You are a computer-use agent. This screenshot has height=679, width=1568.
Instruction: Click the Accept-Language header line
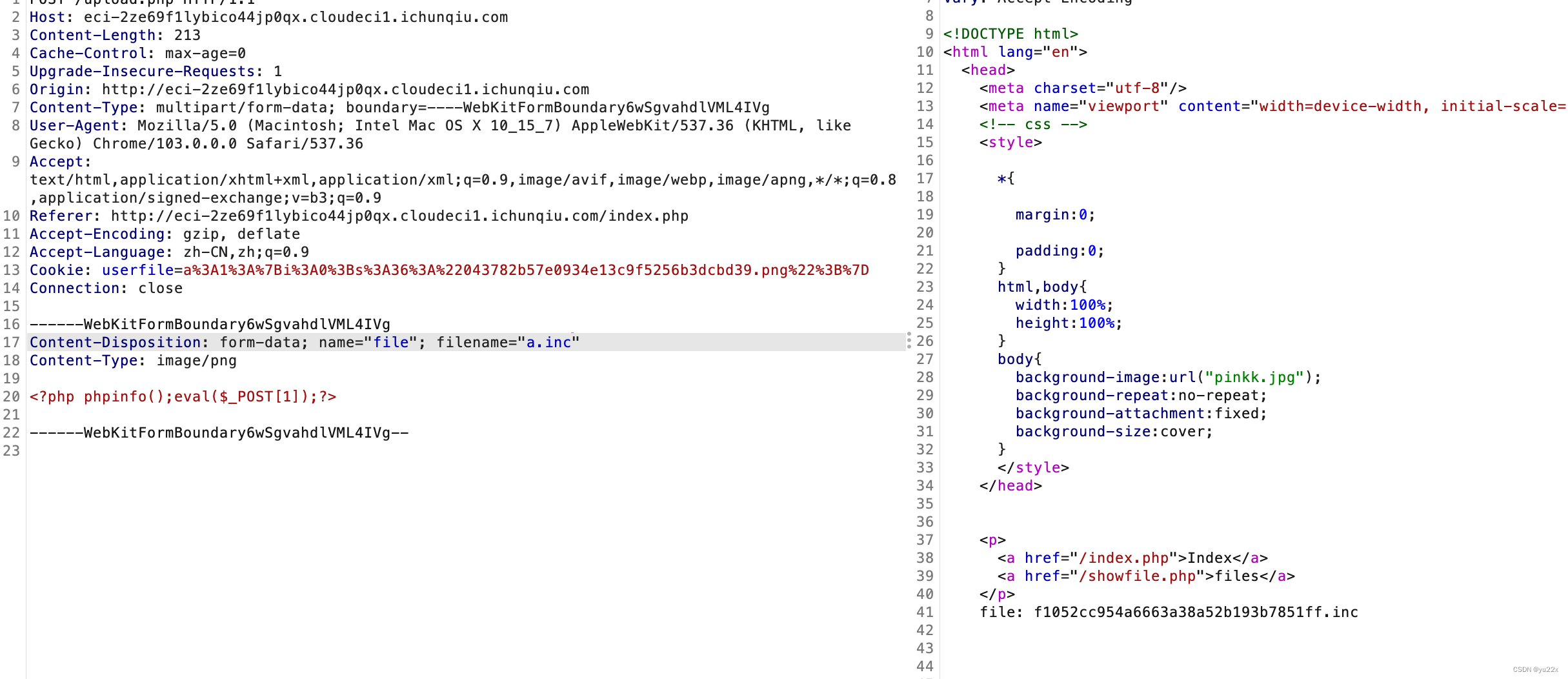169,252
